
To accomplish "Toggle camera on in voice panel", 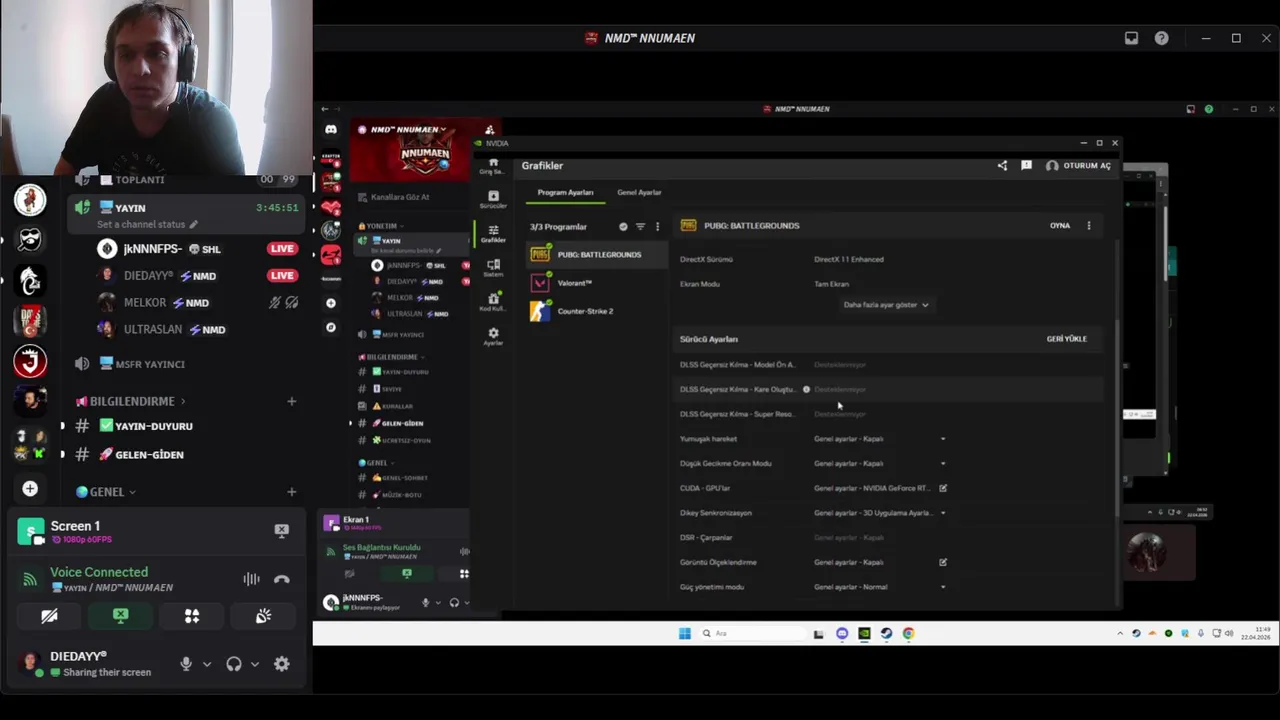I will tap(49, 616).
